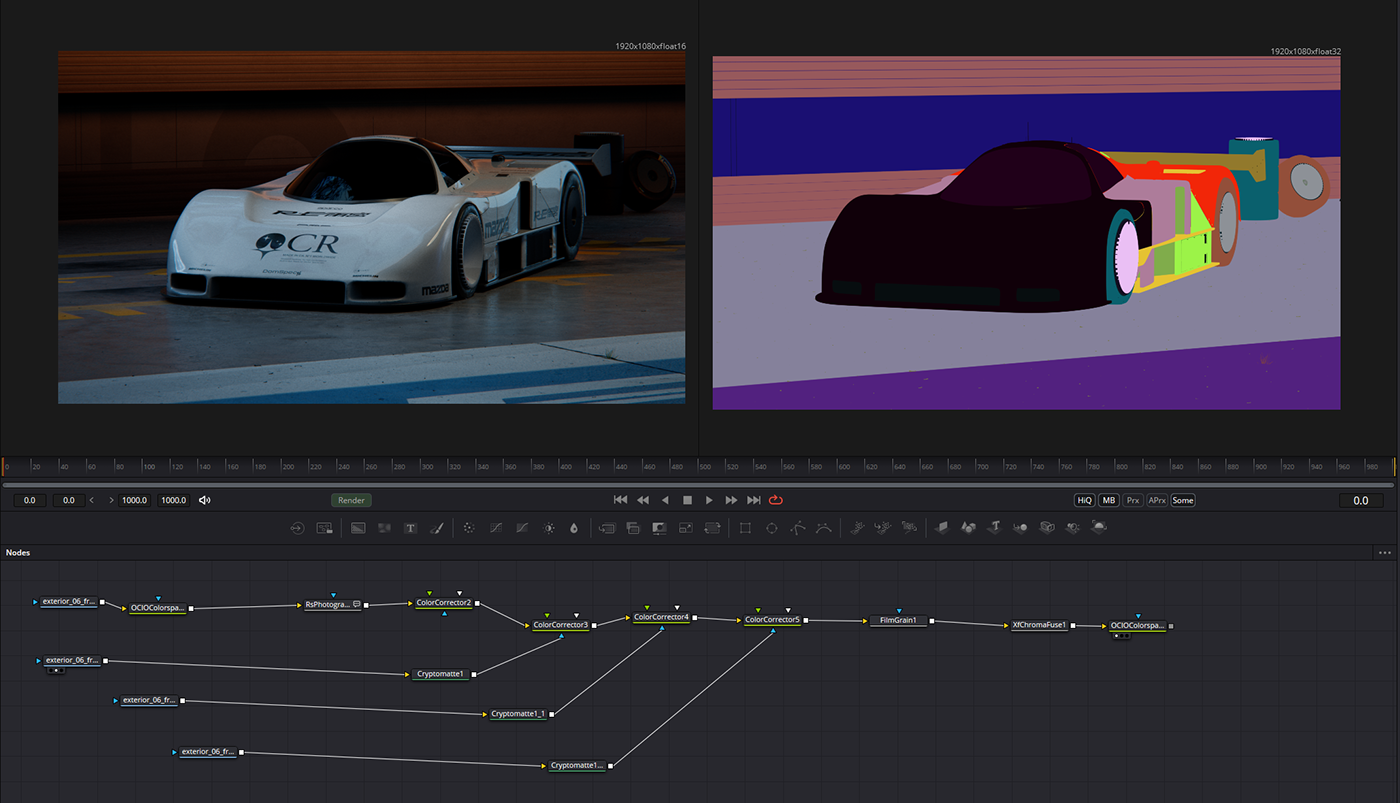1400x803 pixels.
Task: Add a pEmitter particle node
Action: tap(855, 528)
